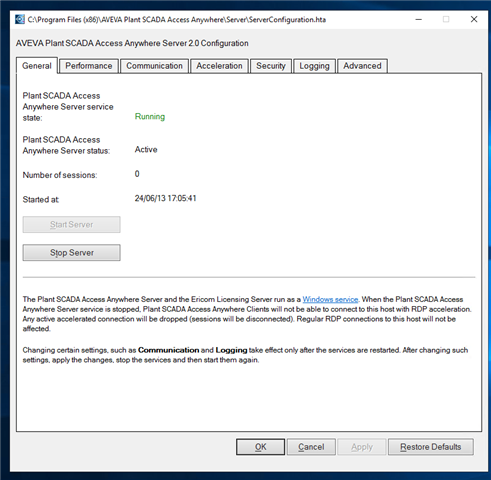Click the disabled maximize window icon

pos(446,19)
